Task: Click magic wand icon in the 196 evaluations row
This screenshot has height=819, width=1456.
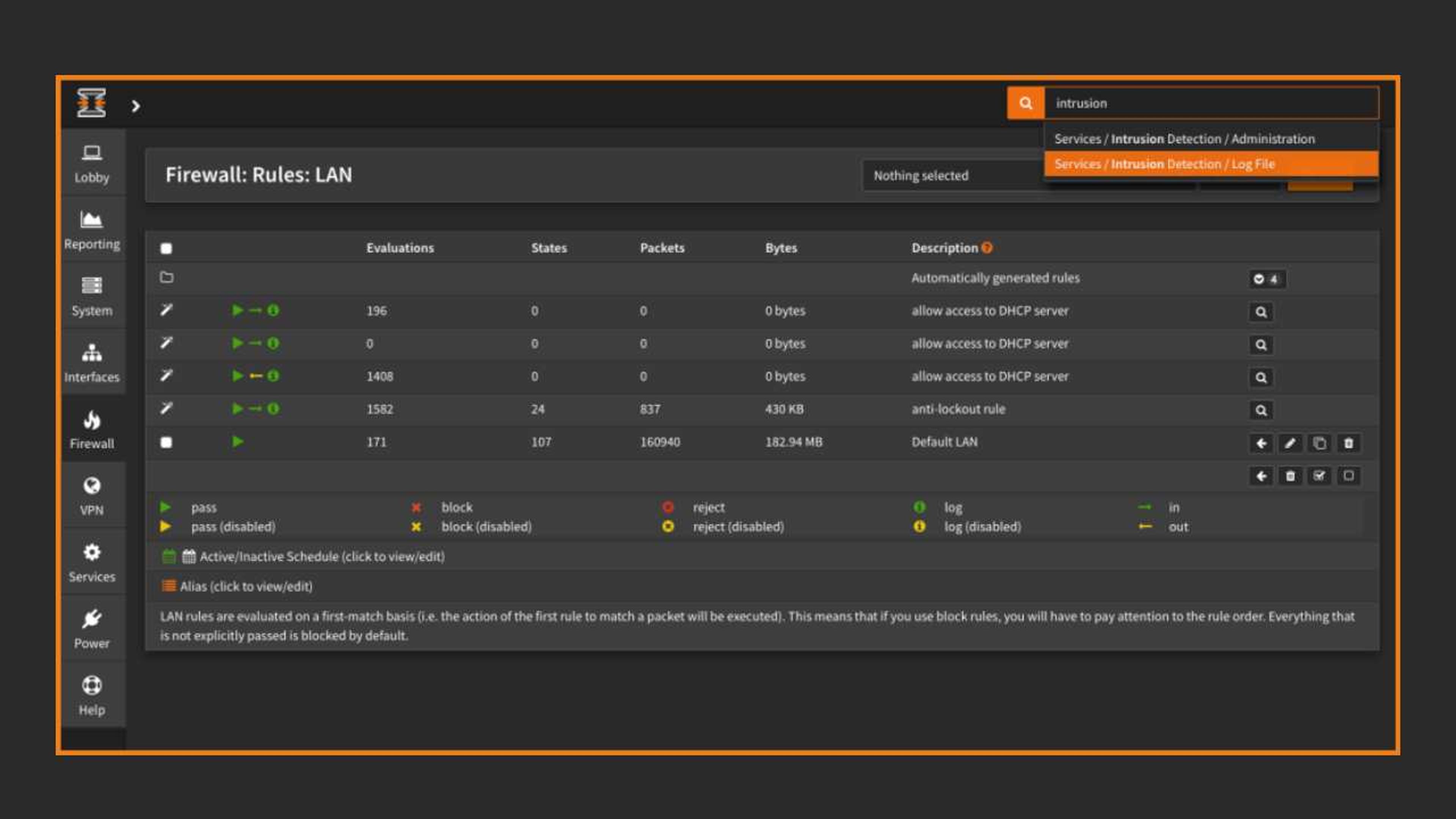Action: point(166,310)
